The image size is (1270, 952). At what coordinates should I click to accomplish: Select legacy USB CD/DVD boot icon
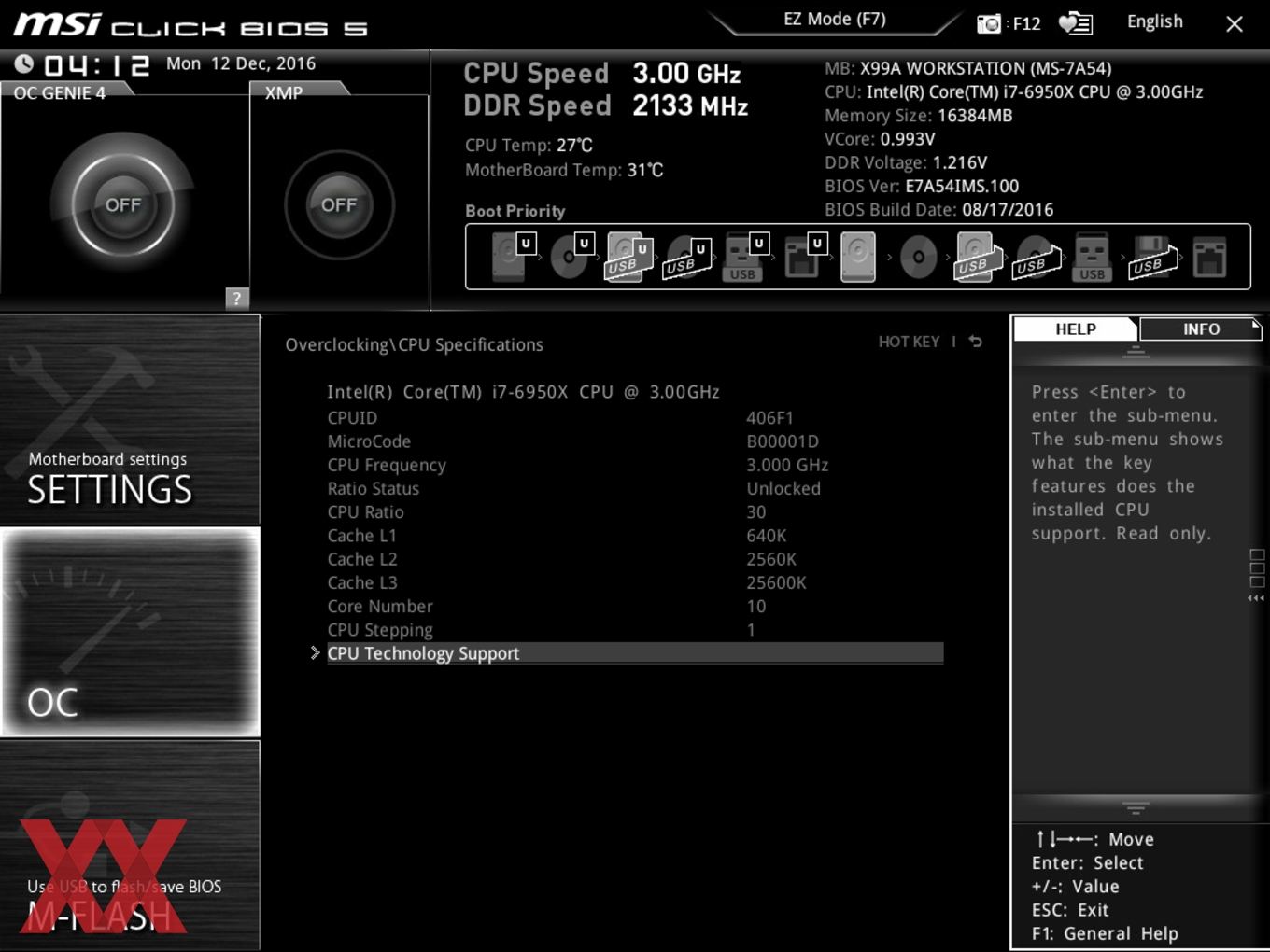[x=1036, y=259]
